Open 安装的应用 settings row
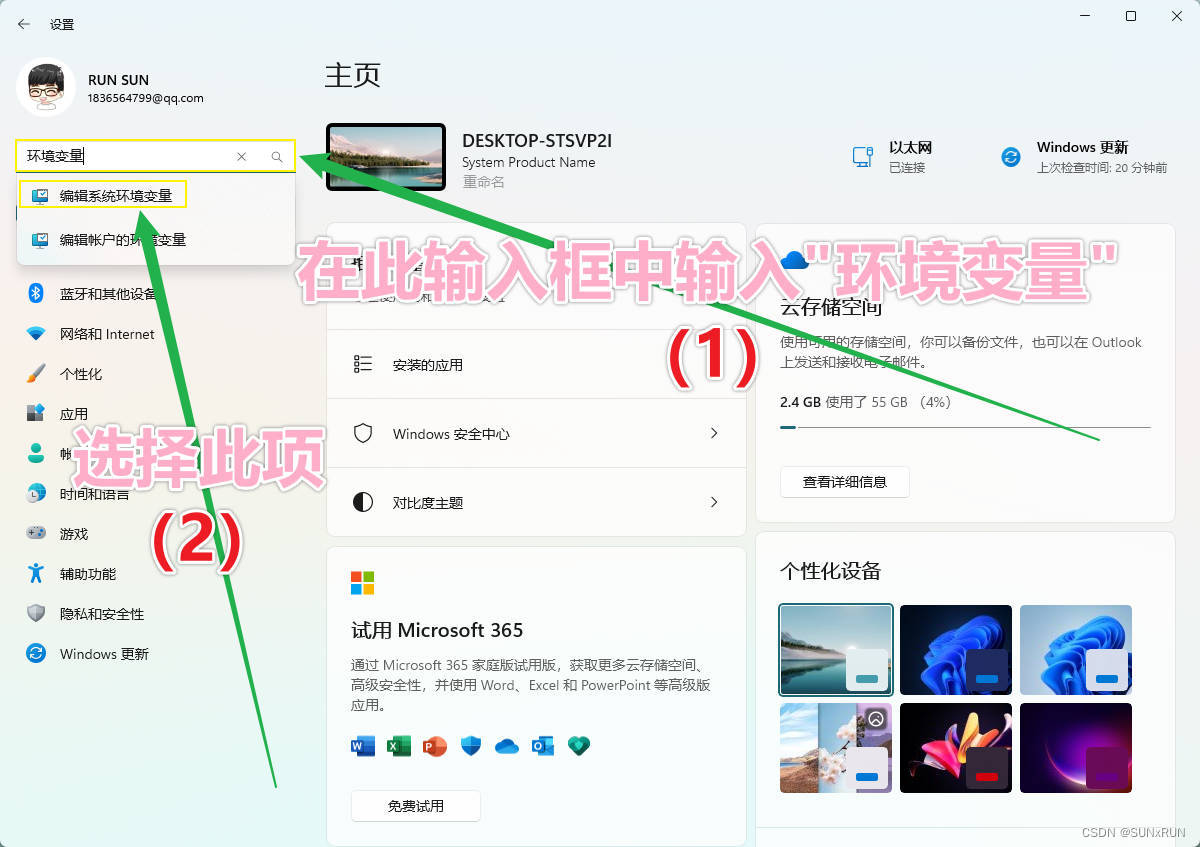 pos(536,365)
